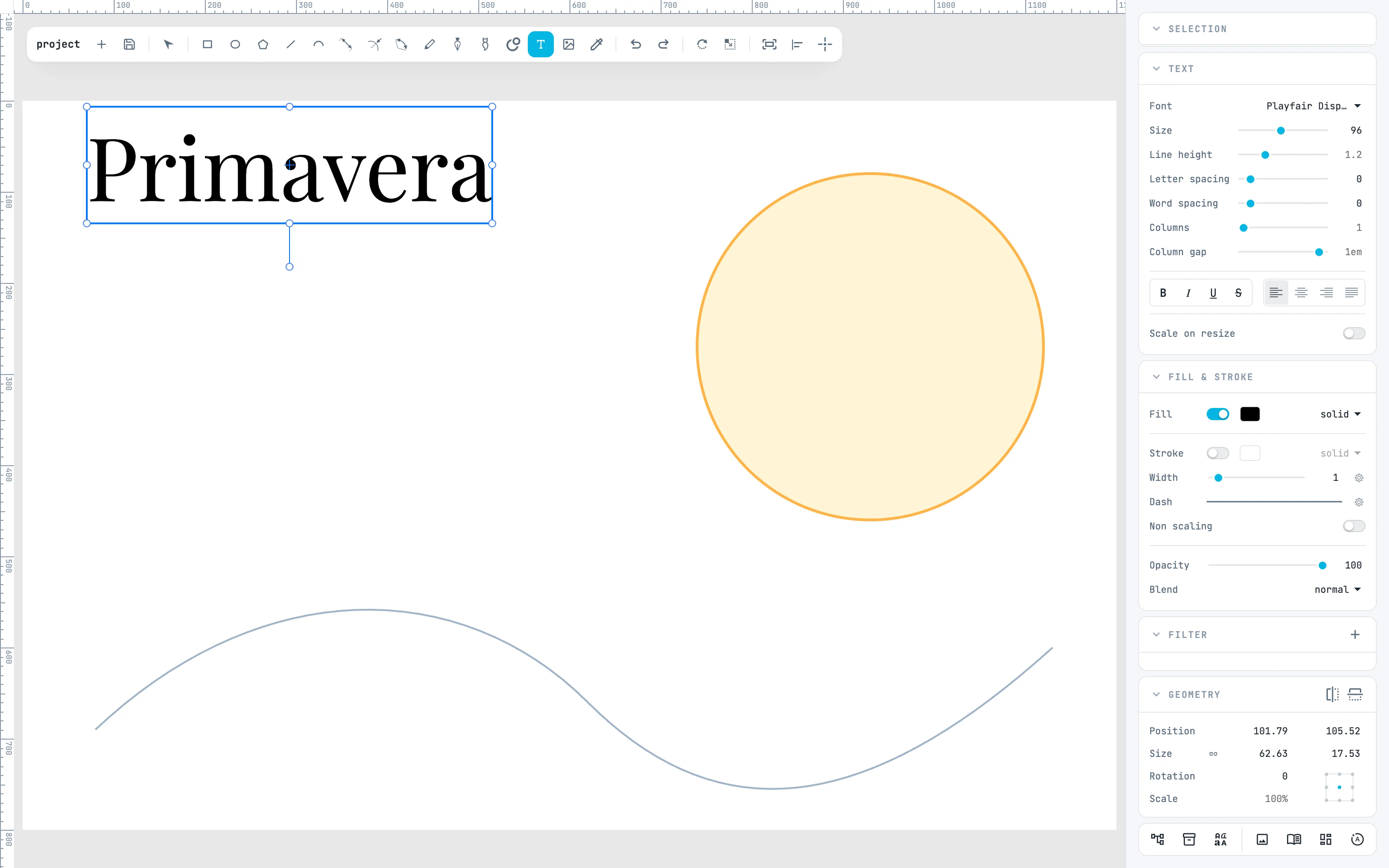Activate the Text tool
This screenshot has width=1389, height=868.
coord(541,44)
